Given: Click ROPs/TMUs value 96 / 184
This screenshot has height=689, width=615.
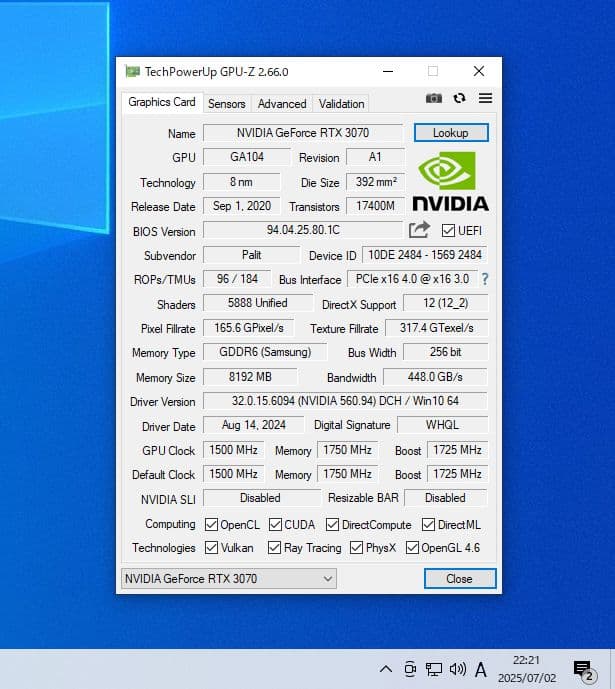Looking at the screenshot, I should coord(237,279).
